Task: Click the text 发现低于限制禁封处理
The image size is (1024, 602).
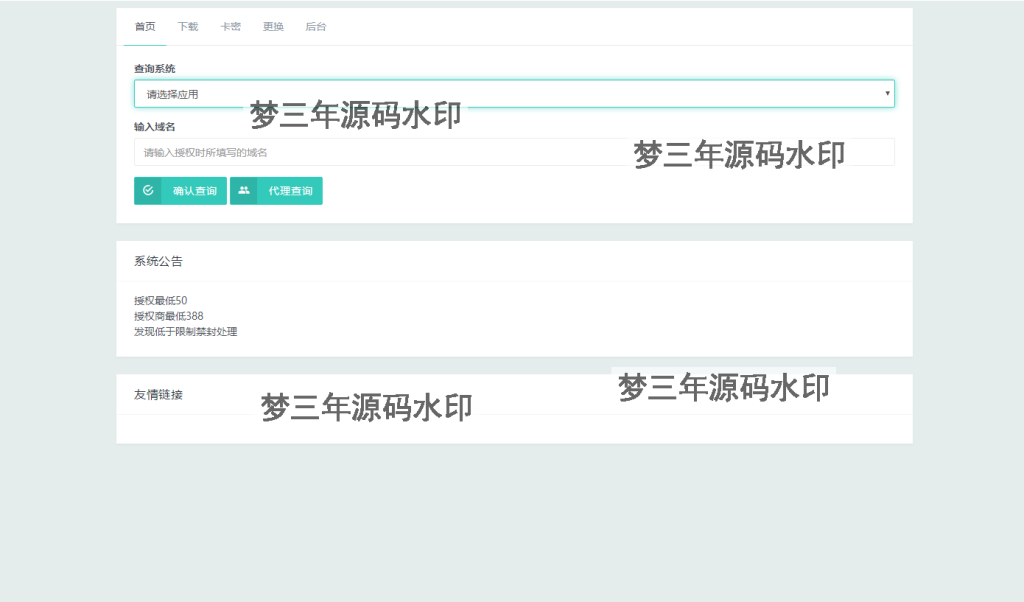Action: click(x=185, y=332)
